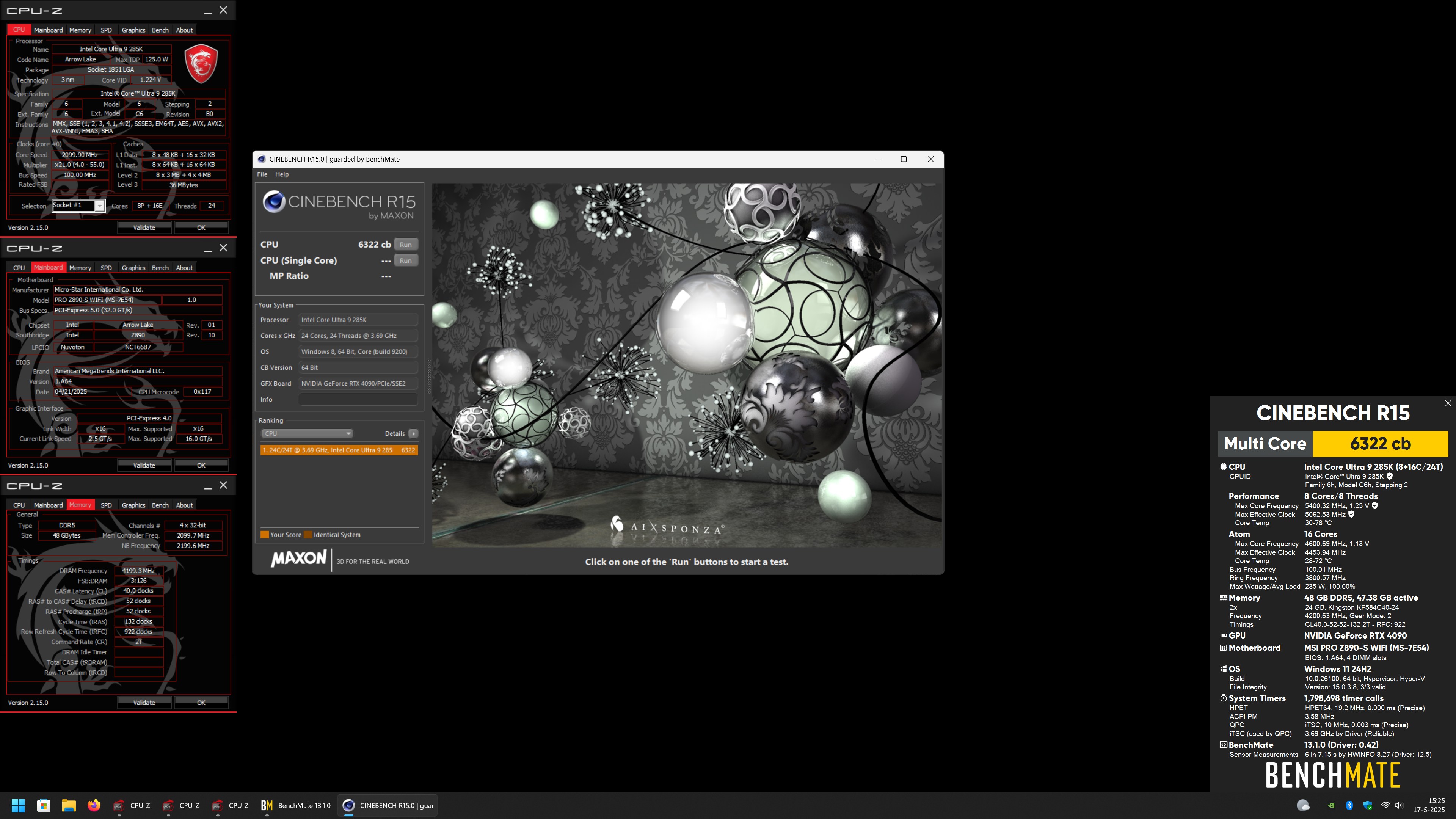Click OK in the CPU-Z Mainboard window

pyautogui.click(x=201, y=465)
